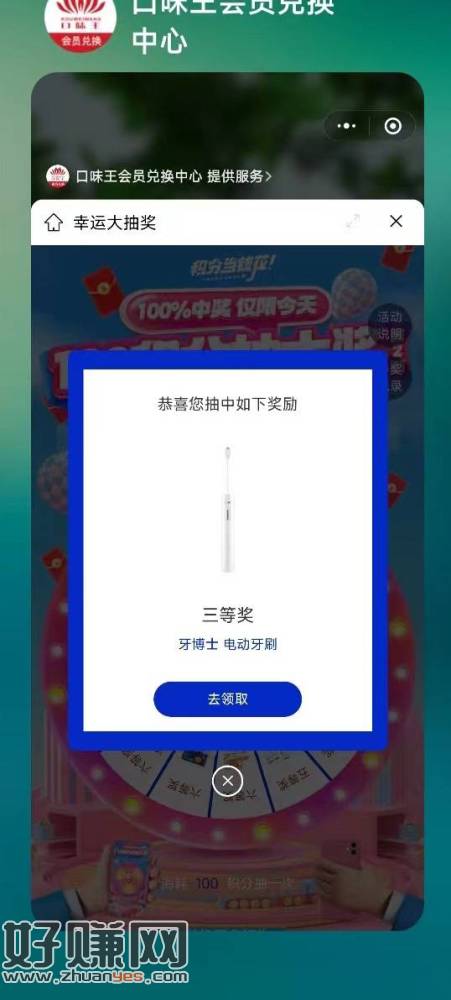Tap the red envelope icon at upper left
This screenshot has width=451, height=1000.
click(102, 290)
